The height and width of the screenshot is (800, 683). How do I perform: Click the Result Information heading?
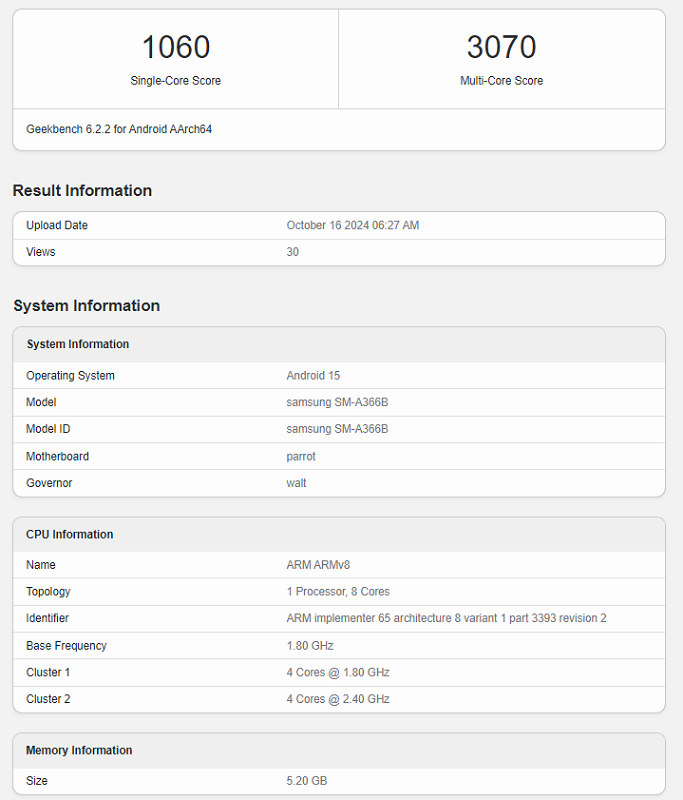pos(82,191)
